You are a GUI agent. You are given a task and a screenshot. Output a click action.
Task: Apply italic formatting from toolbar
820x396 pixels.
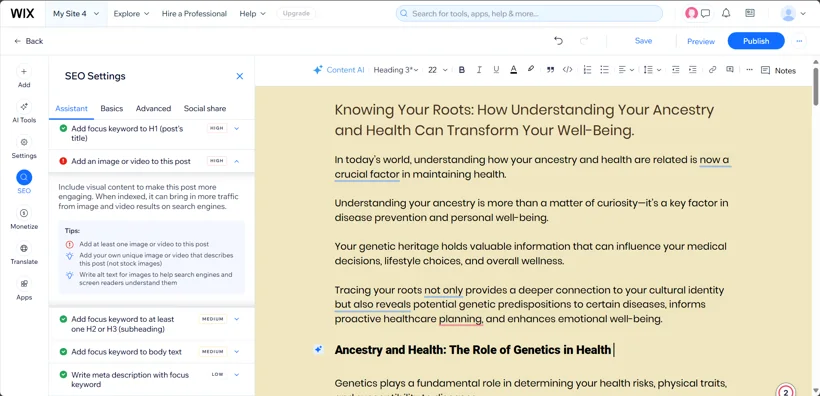[479, 70]
